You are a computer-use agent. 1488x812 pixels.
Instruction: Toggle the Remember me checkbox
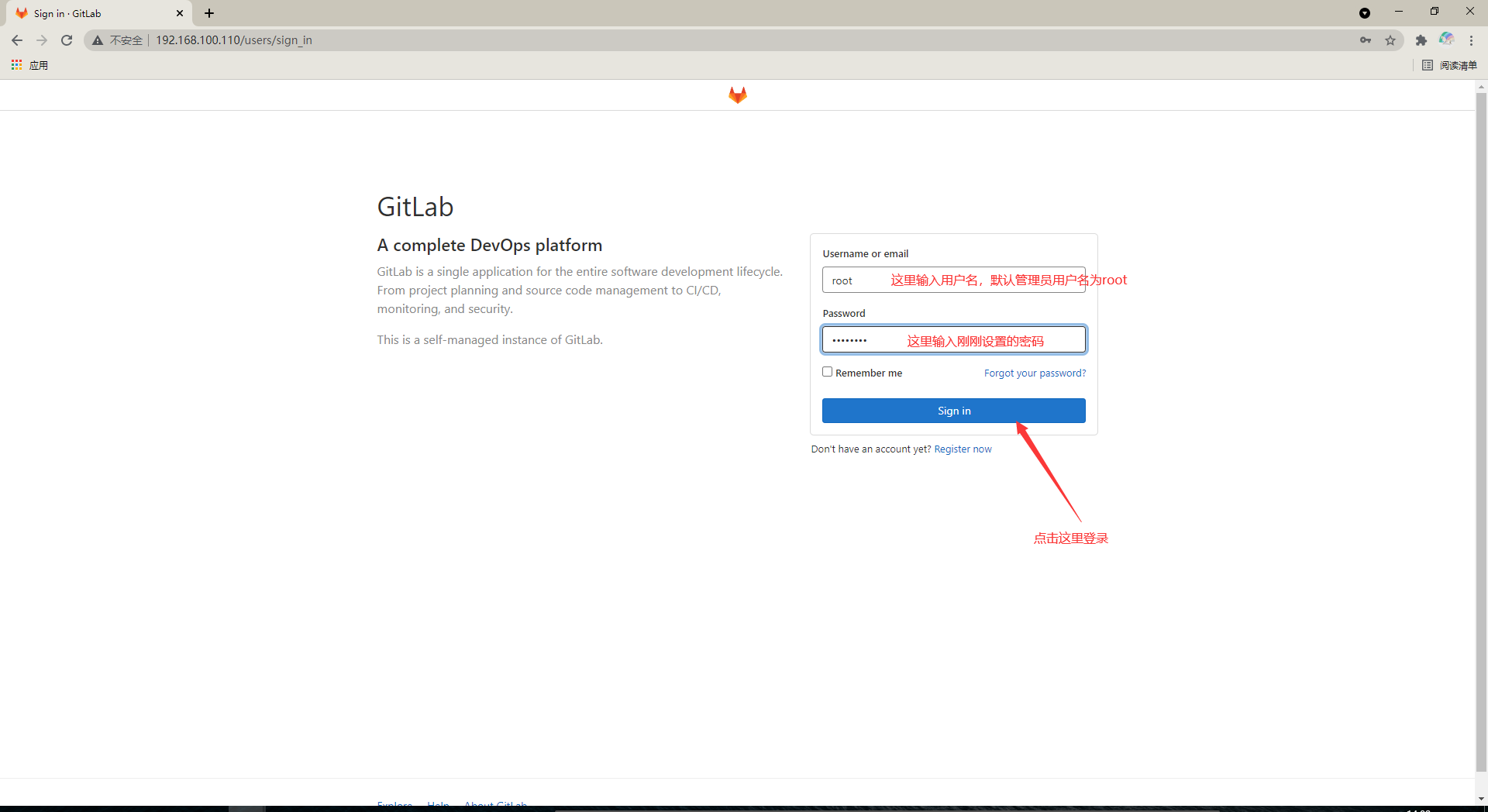click(x=827, y=372)
